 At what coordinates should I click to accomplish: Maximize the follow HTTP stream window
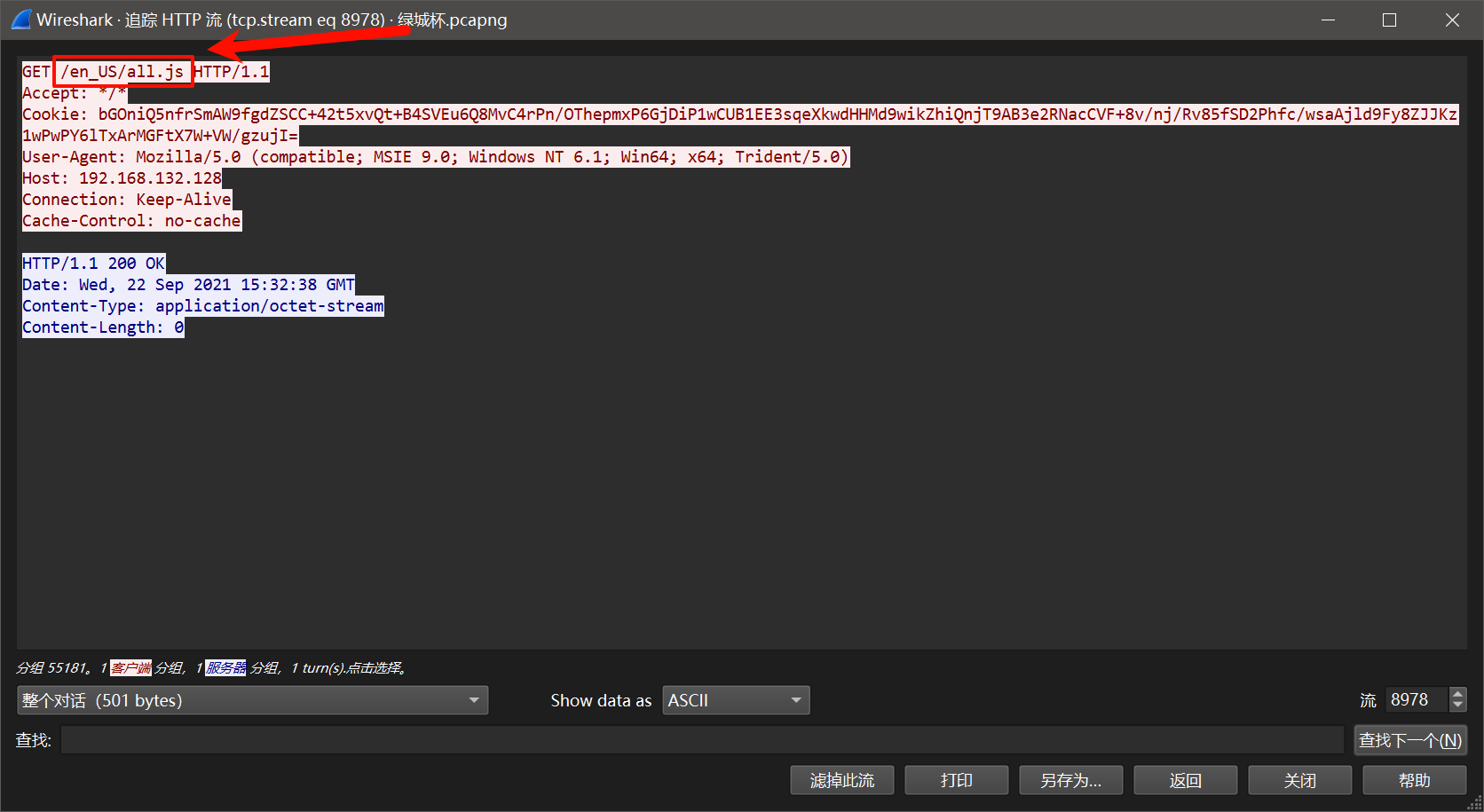tap(1389, 20)
